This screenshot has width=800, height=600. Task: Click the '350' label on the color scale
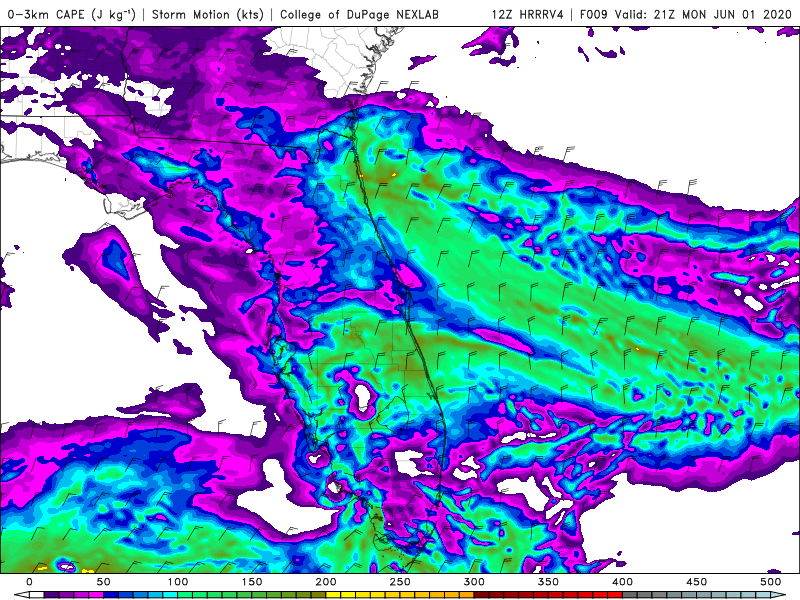(x=548, y=582)
